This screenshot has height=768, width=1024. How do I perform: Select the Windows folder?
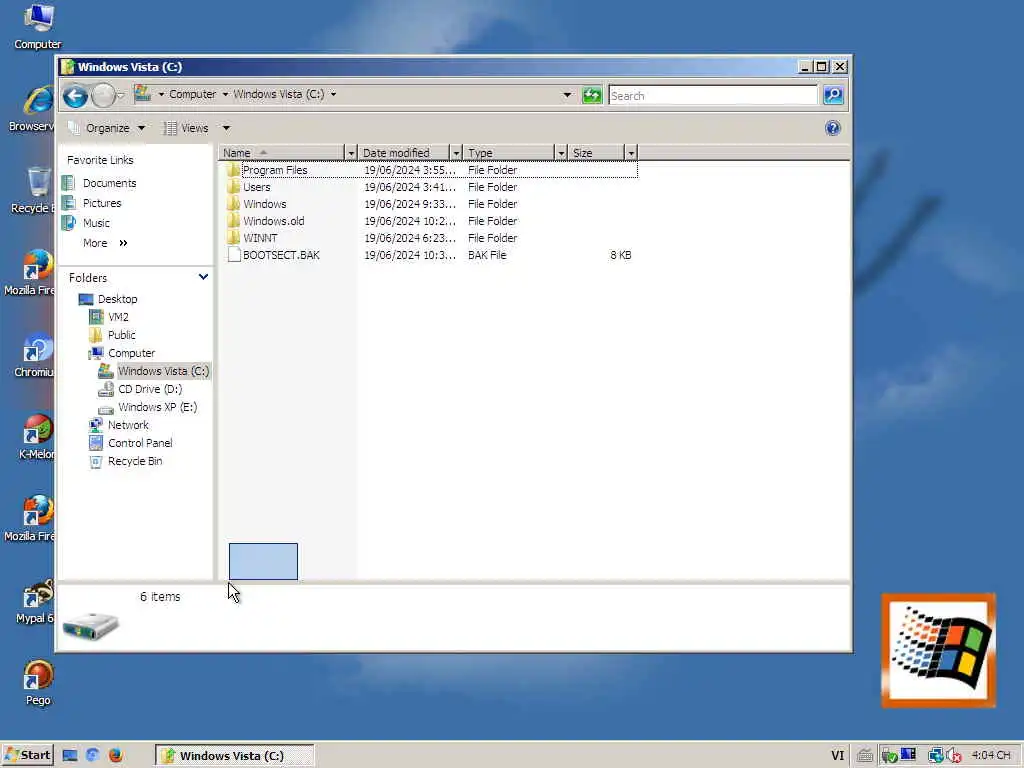(x=264, y=204)
